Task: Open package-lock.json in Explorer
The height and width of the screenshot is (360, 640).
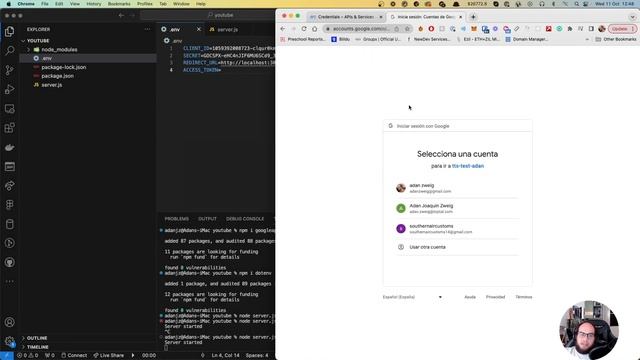Action: [64, 67]
